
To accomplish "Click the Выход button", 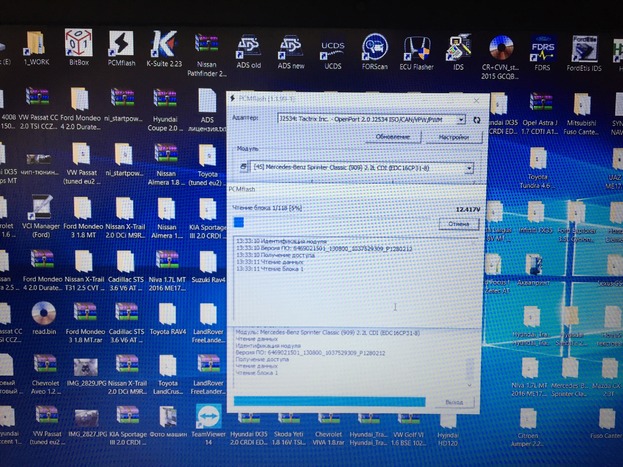I will point(453,400).
